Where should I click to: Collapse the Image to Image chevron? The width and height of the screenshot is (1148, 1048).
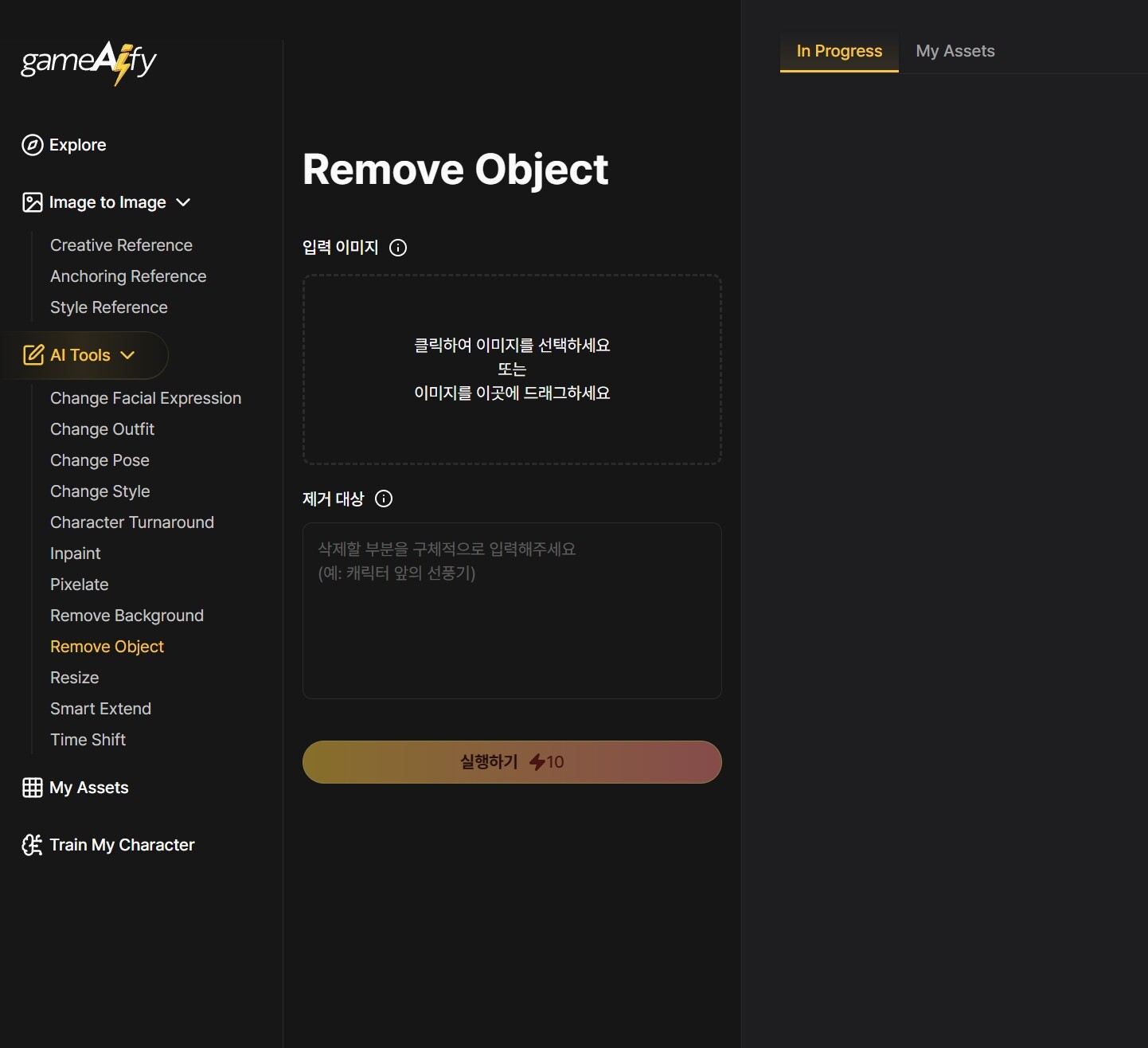pyautogui.click(x=183, y=202)
